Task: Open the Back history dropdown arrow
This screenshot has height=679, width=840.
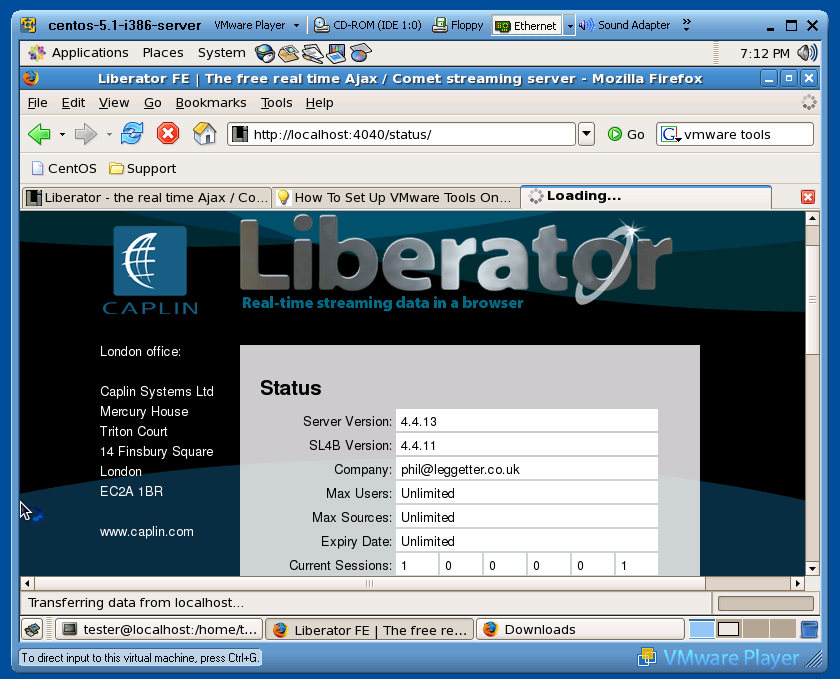Action: pyautogui.click(x=62, y=135)
